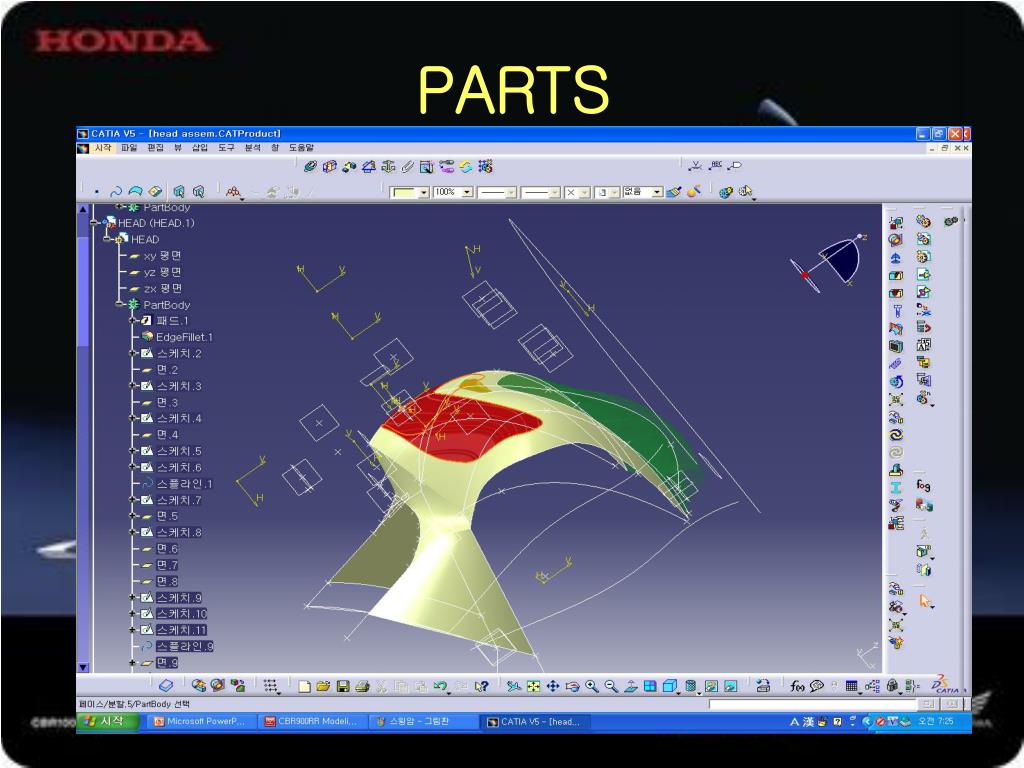Image resolution: width=1024 pixels, height=768 pixels.
Task: Open the 편집 menu
Action: pos(155,148)
